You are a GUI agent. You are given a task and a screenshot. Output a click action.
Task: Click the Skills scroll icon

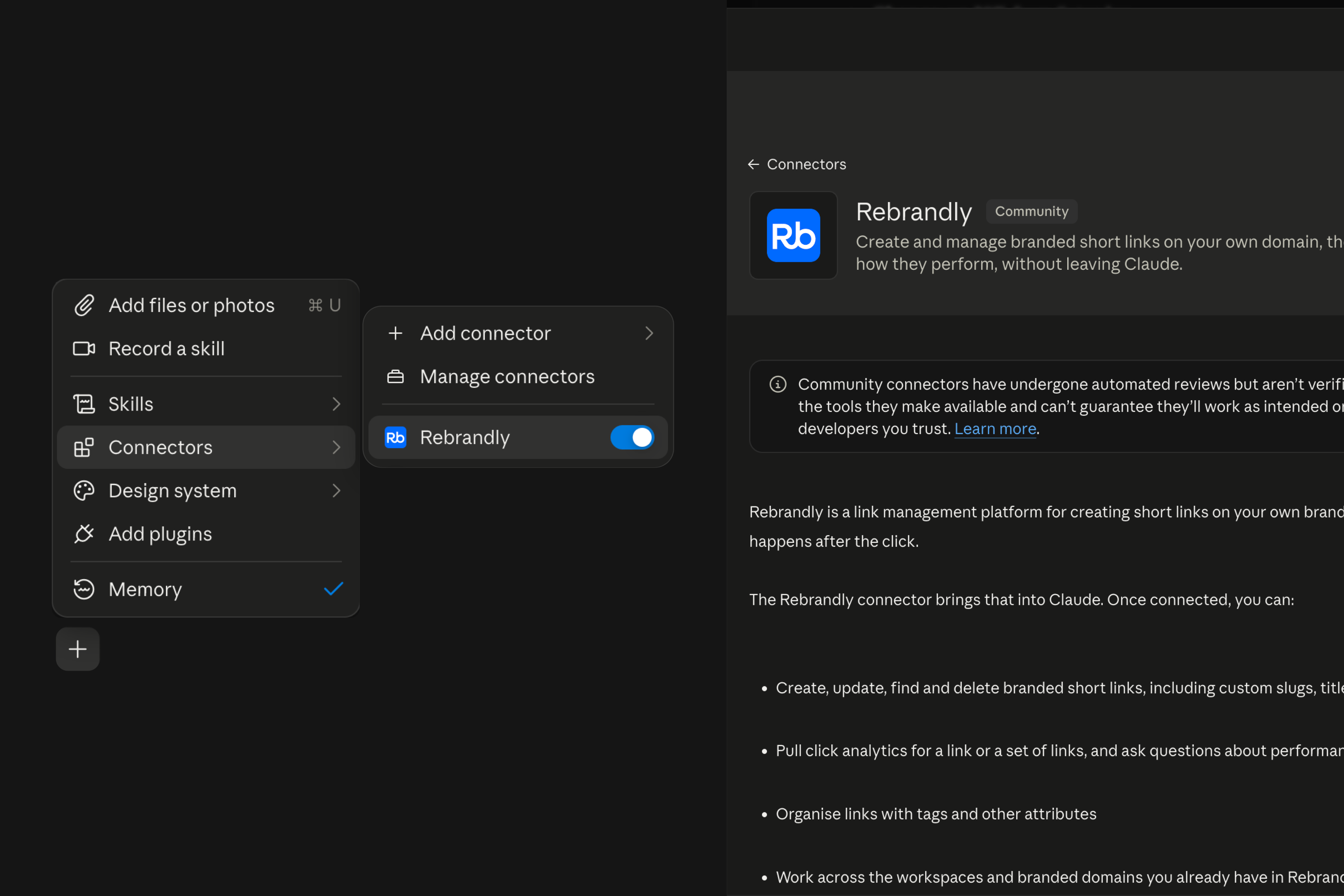tap(84, 404)
